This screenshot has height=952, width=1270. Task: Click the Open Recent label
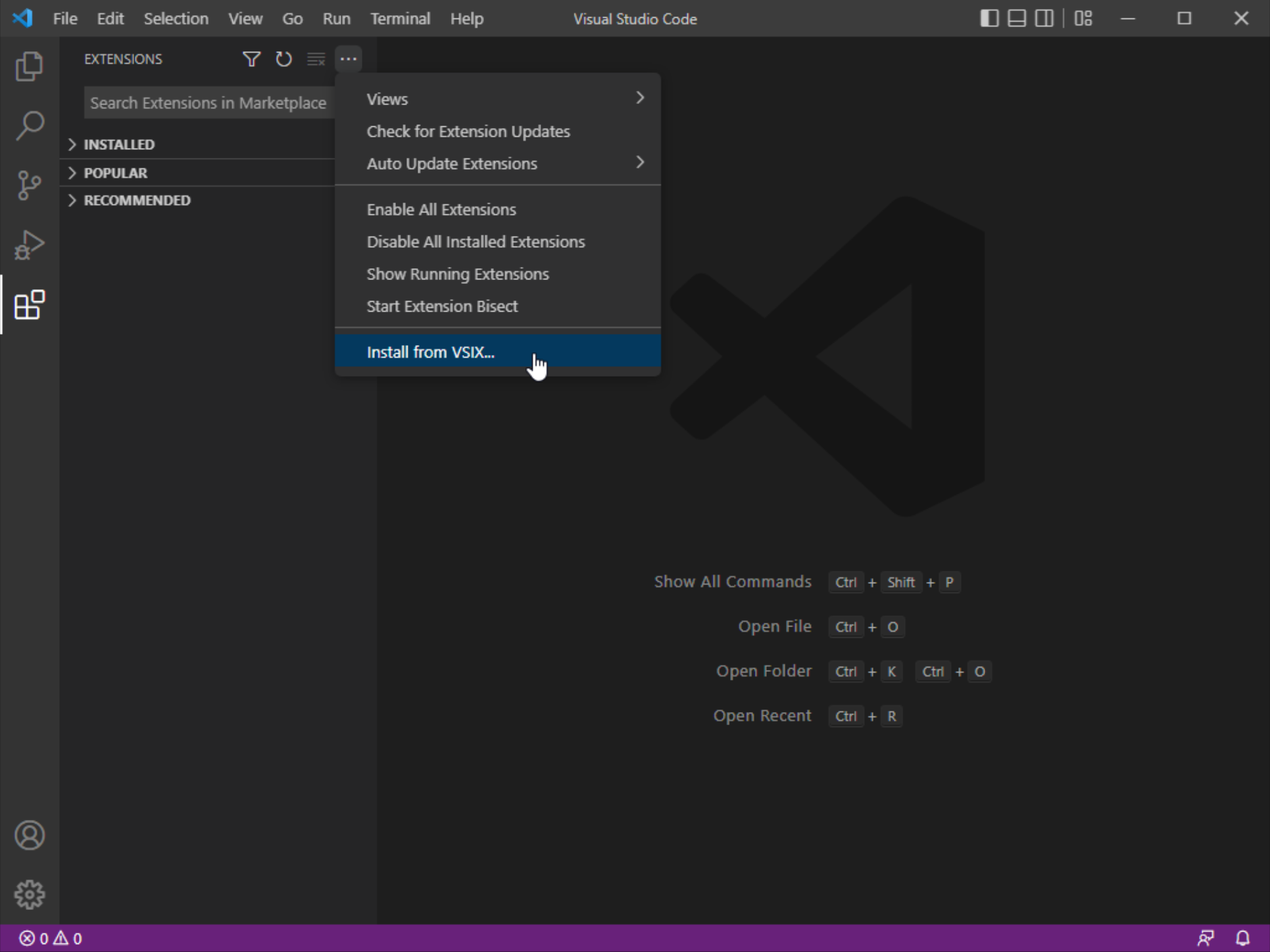tap(762, 716)
